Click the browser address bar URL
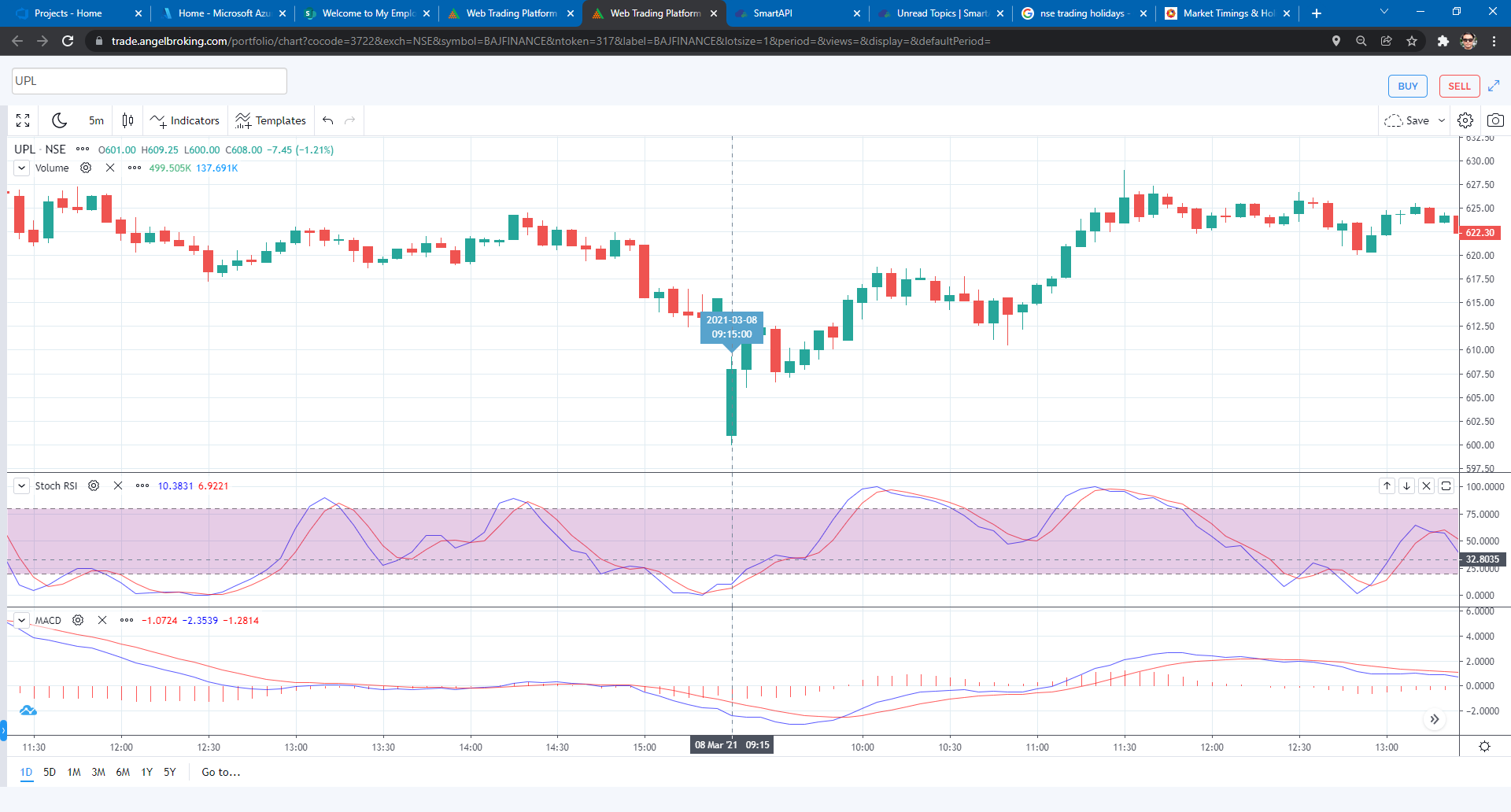The height and width of the screenshot is (812, 1511). click(551, 41)
